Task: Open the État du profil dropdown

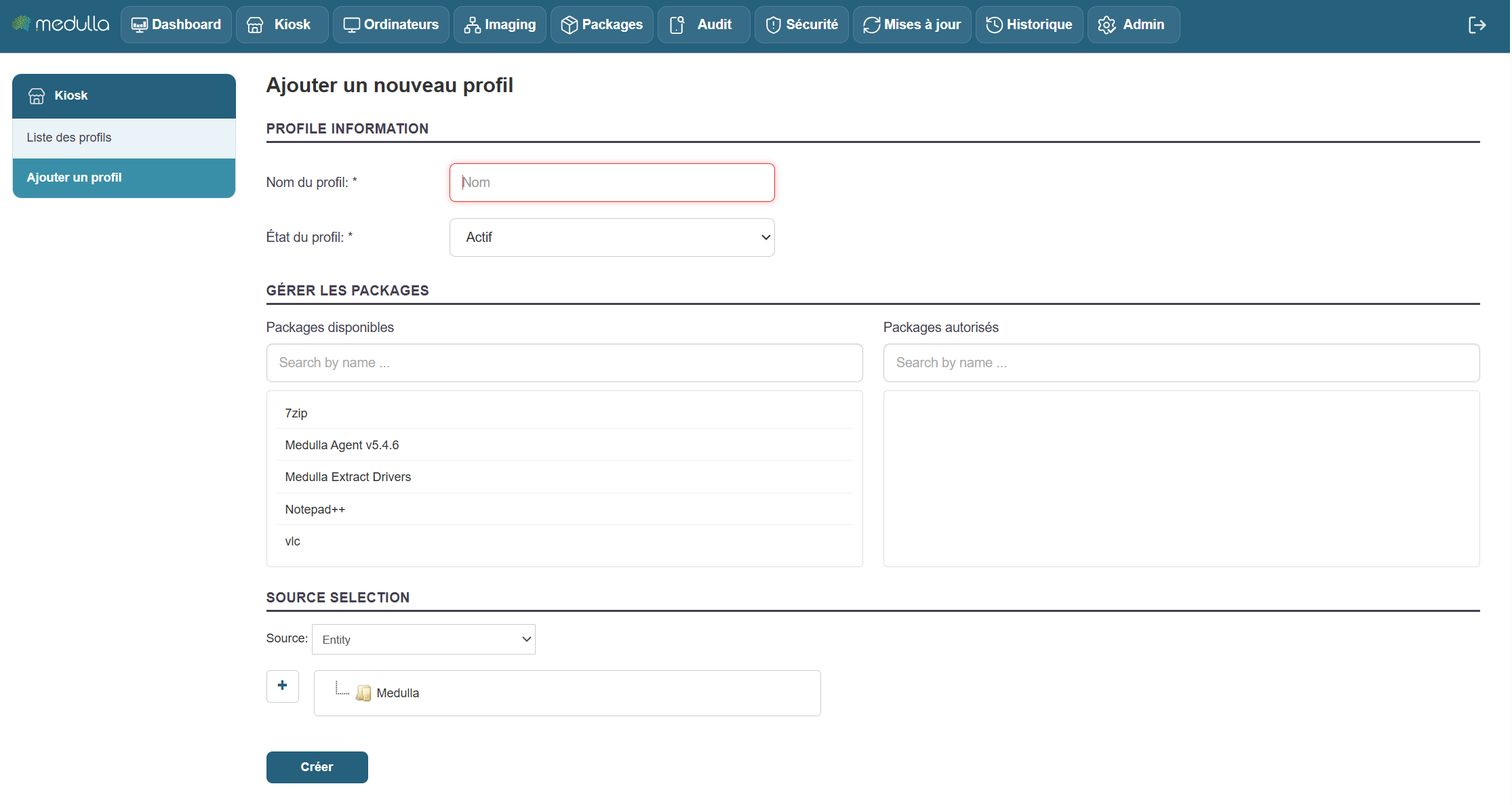Action: click(612, 237)
